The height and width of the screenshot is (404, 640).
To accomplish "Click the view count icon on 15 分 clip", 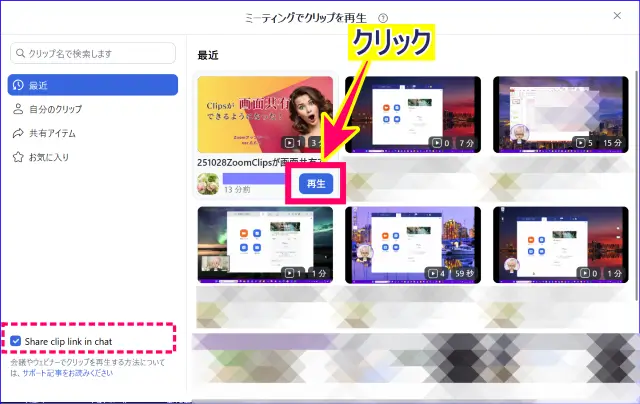I will tap(580, 143).
